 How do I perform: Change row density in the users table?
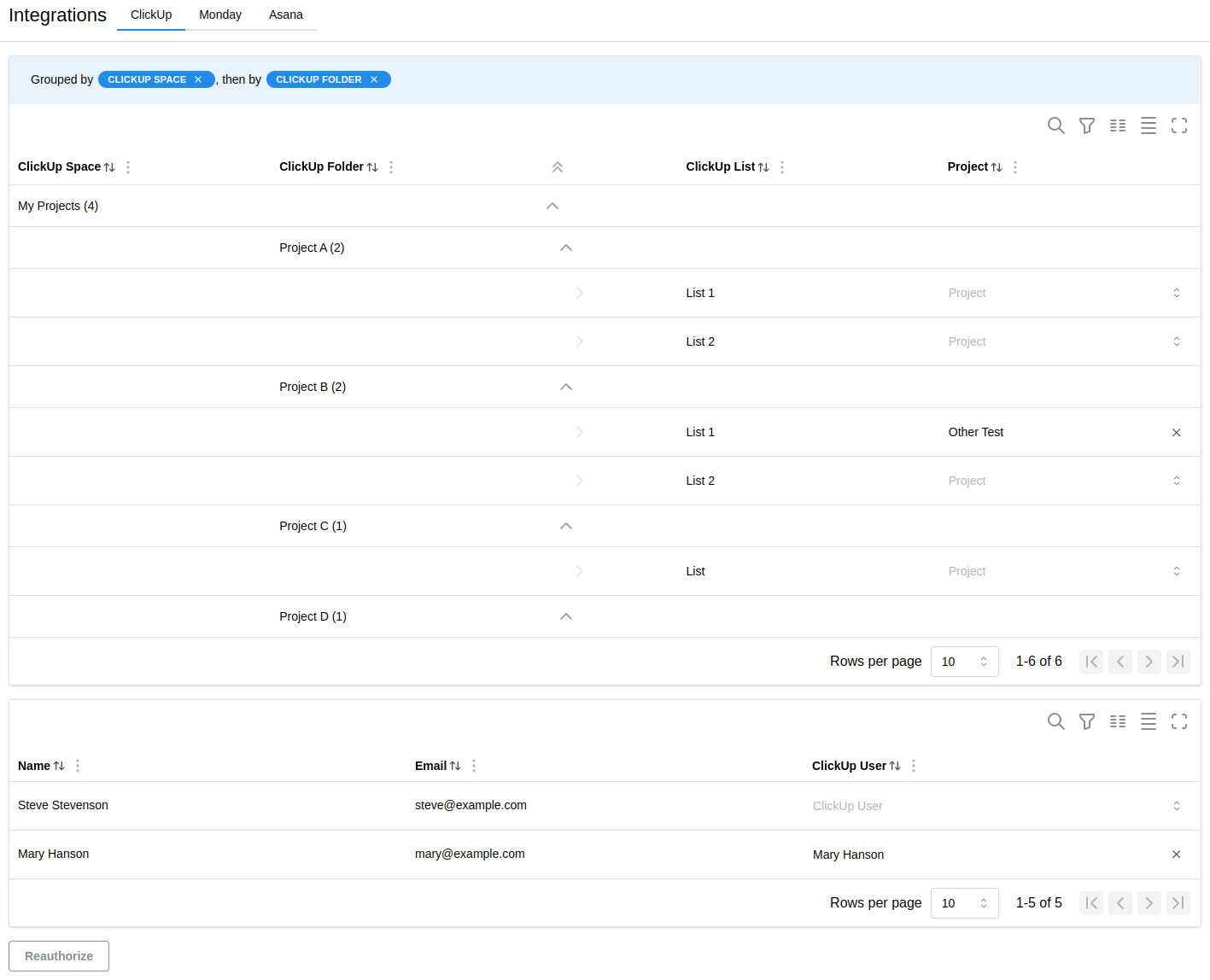[1149, 721]
